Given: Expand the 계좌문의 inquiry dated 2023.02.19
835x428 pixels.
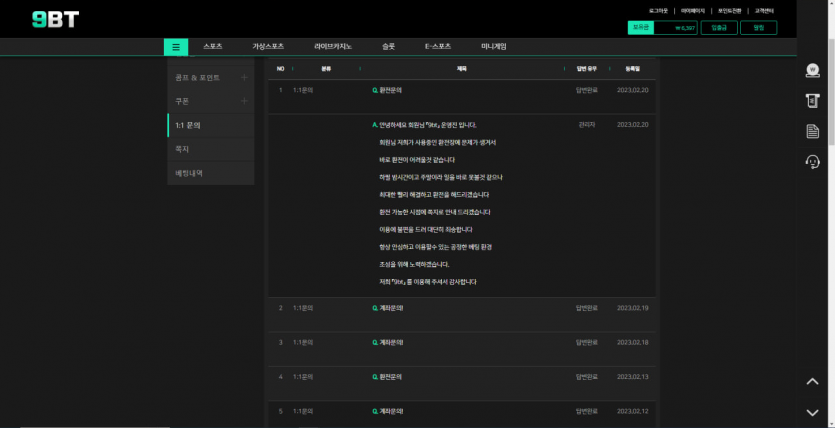Looking at the screenshot, I should (390, 307).
